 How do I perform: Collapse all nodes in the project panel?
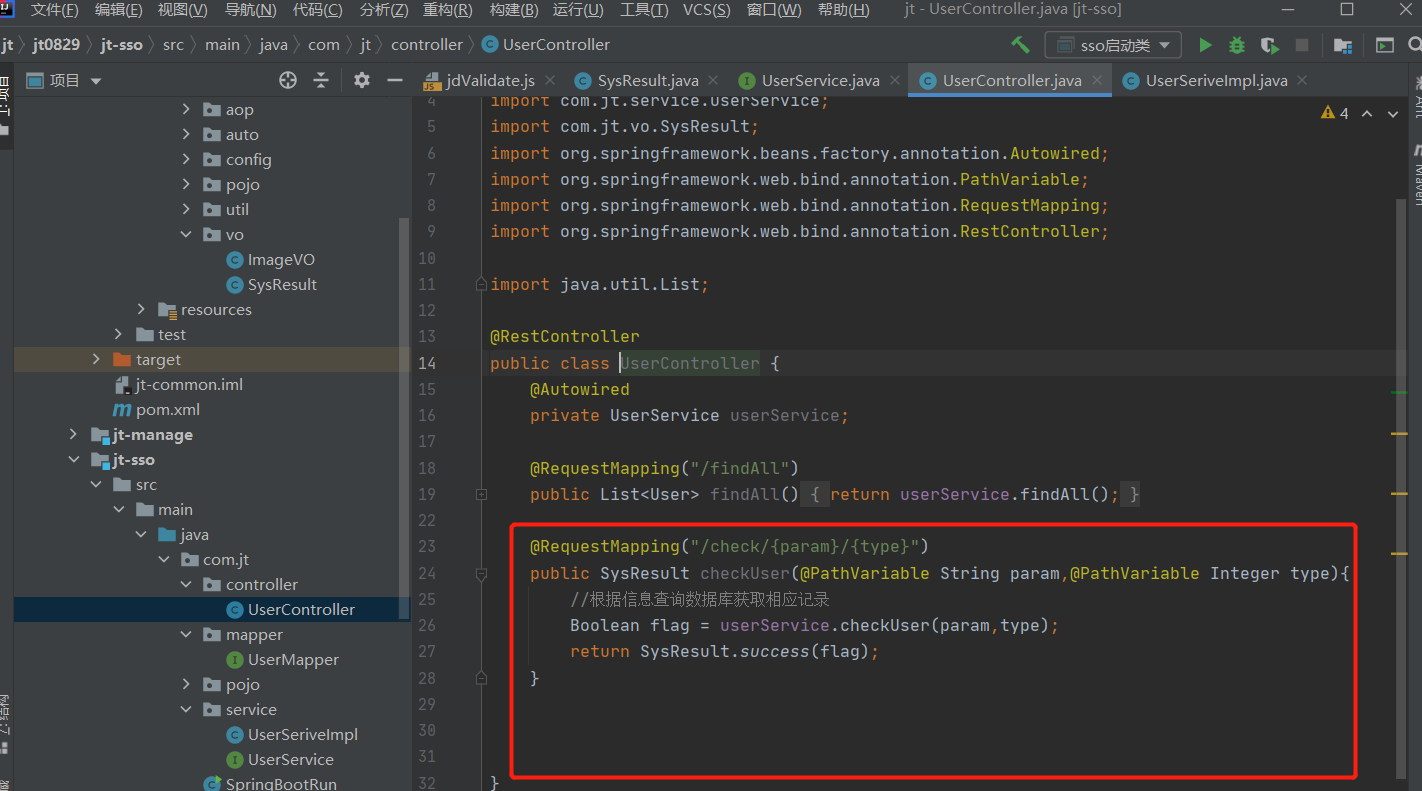[x=321, y=80]
